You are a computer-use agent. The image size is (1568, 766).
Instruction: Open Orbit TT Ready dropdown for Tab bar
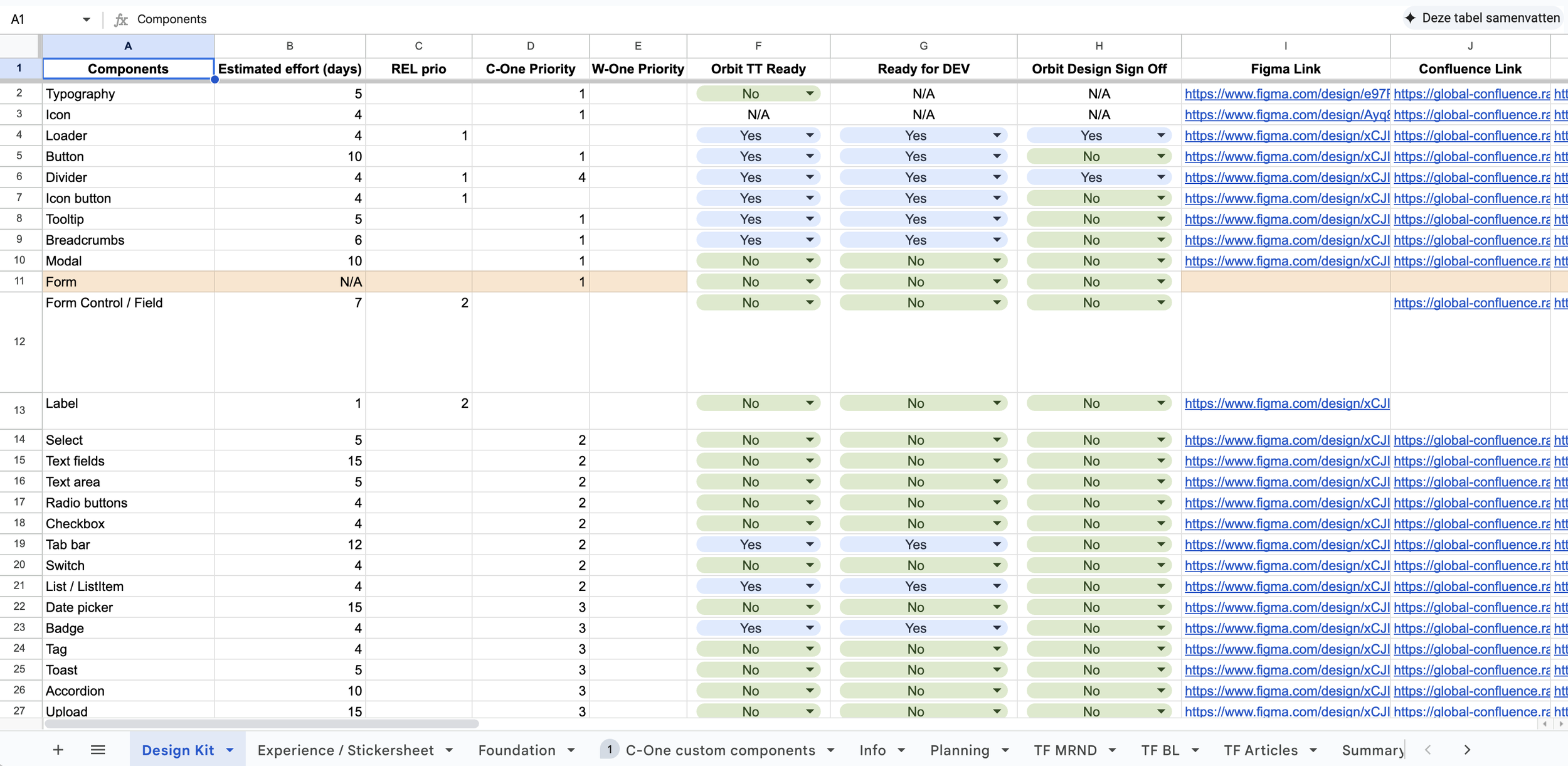(810, 545)
